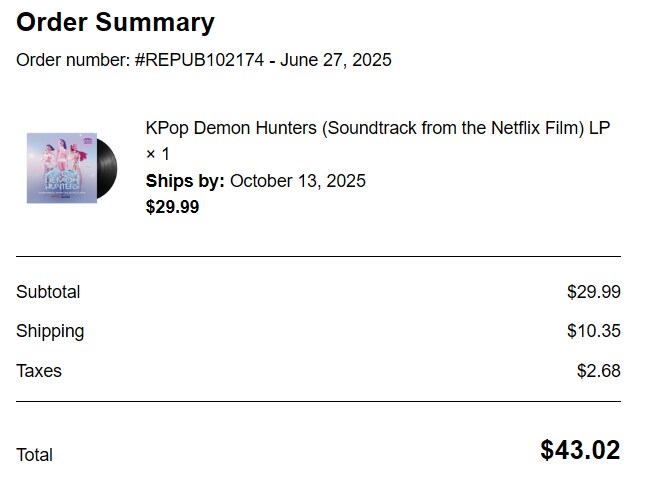Click the KPop Demon Hunters album thumbnail
Image resolution: width=645 pixels, height=501 pixels.
tap(72, 168)
